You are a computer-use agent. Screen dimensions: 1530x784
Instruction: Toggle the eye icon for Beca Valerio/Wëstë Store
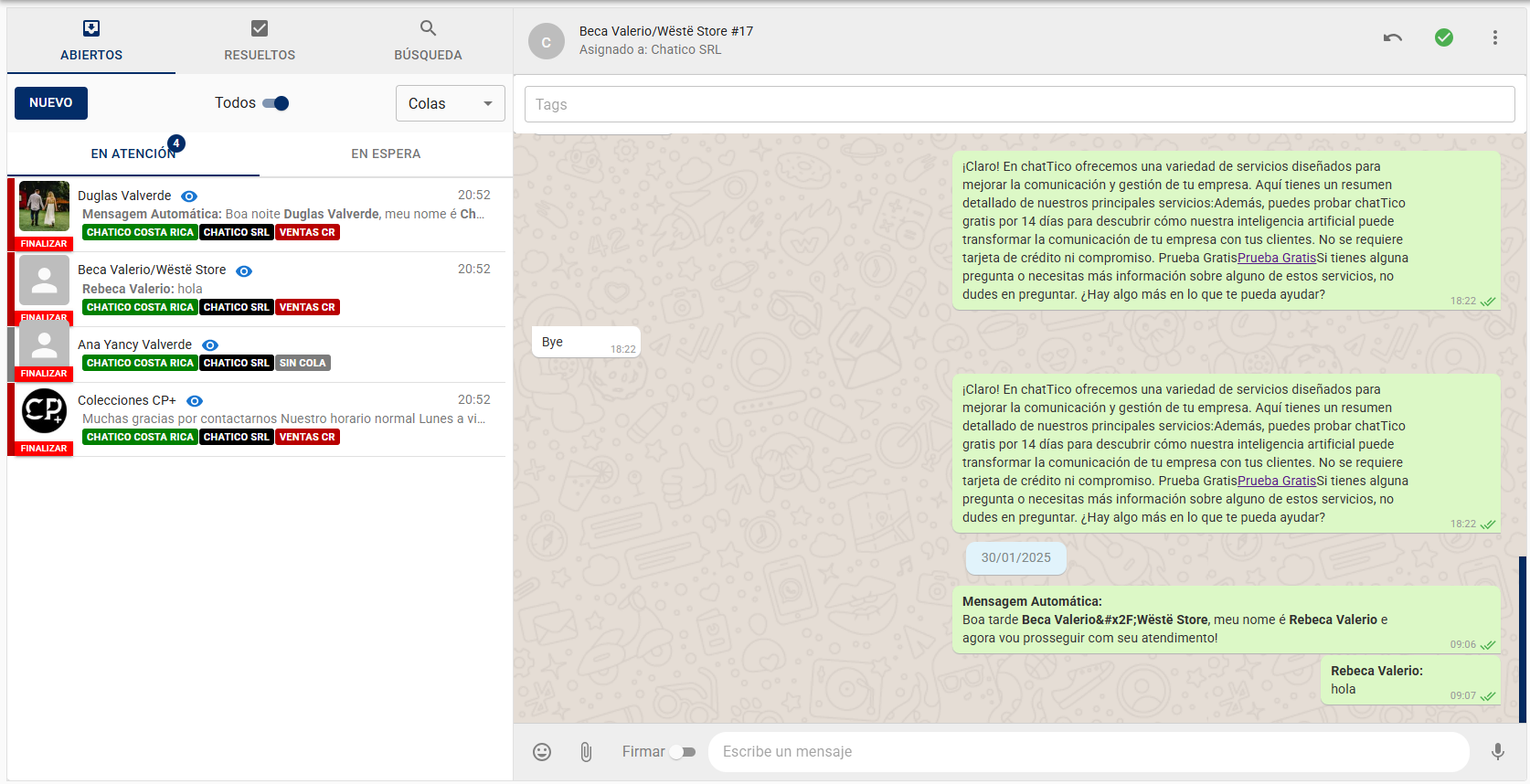click(x=244, y=271)
